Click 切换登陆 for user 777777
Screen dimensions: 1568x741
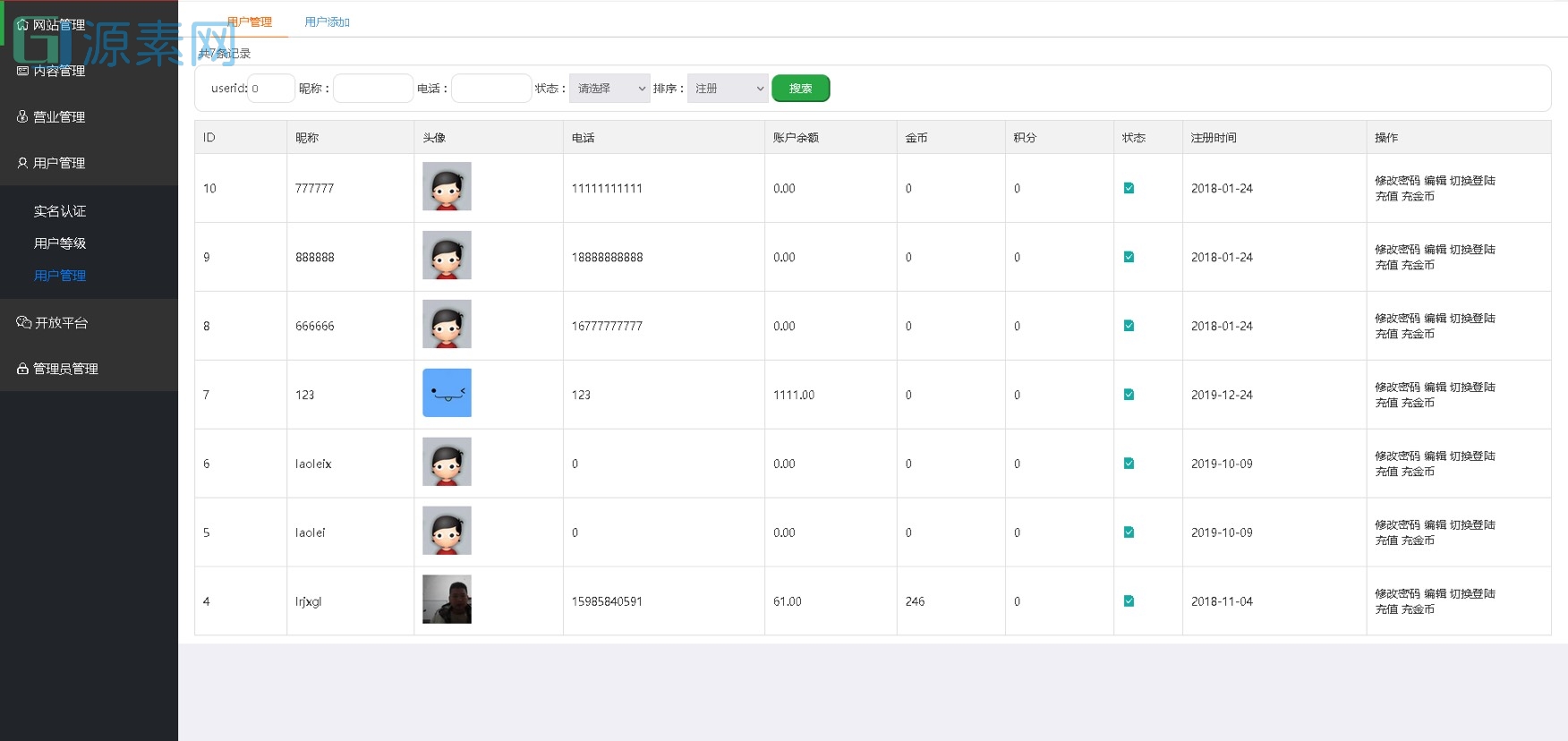click(1472, 181)
